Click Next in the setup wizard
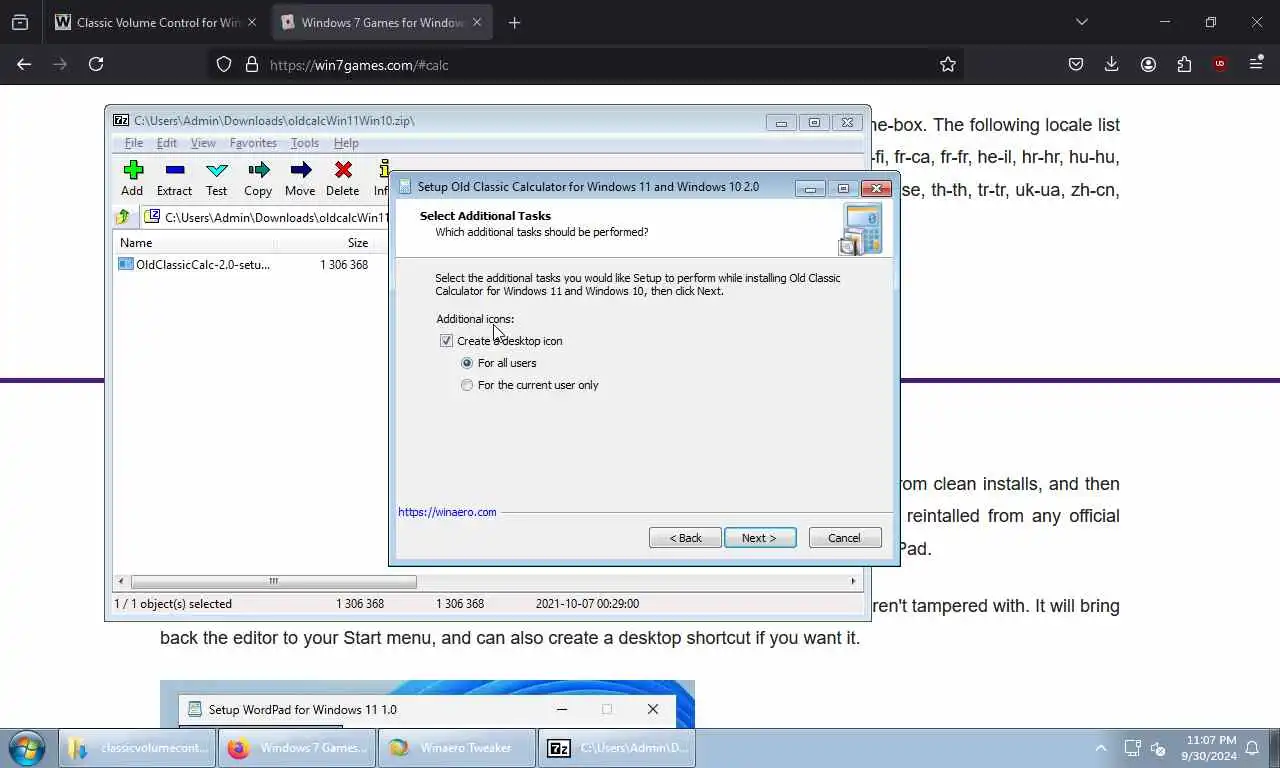The image size is (1280, 768). click(760, 538)
